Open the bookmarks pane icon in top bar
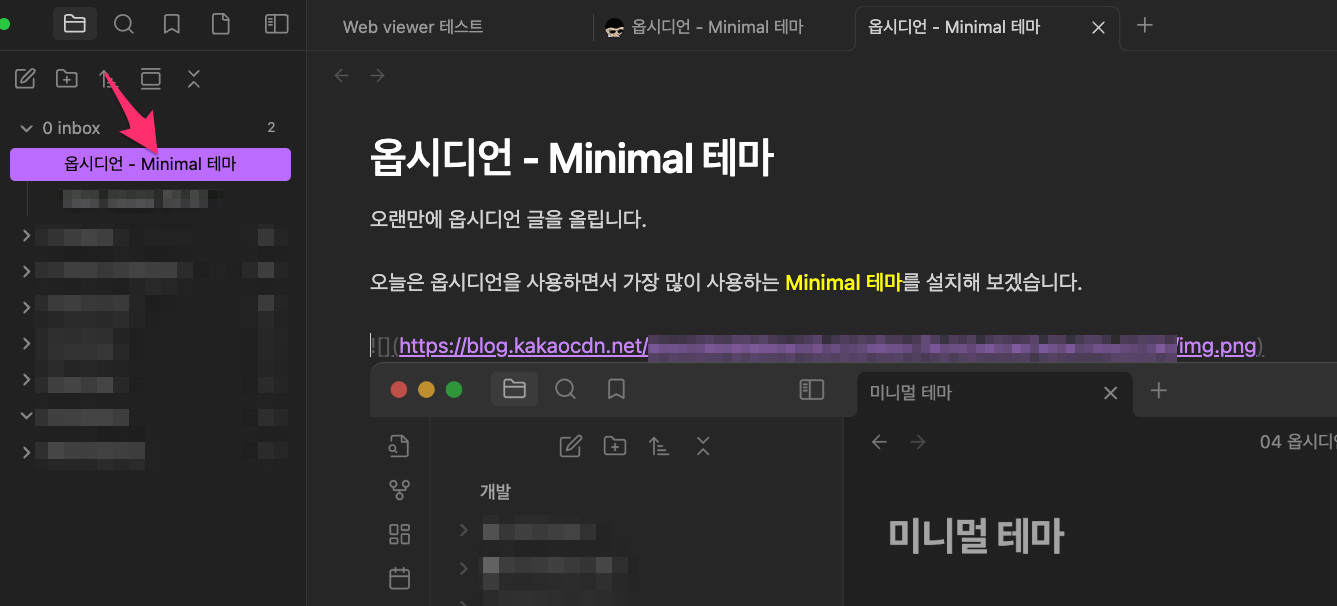The height and width of the screenshot is (606, 1337). point(172,24)
